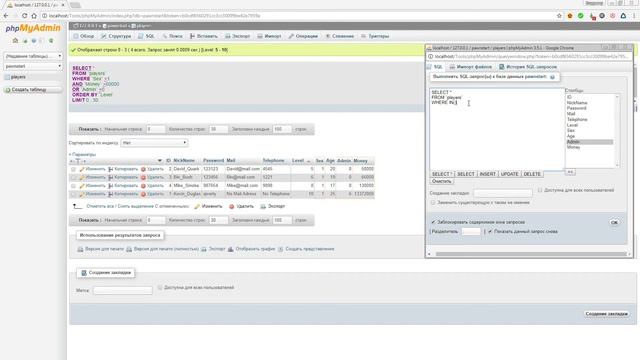This screenshot has height=360, width=640.
Task: Click Удалить for selected rows below table
Action: [x=241, y=206]
